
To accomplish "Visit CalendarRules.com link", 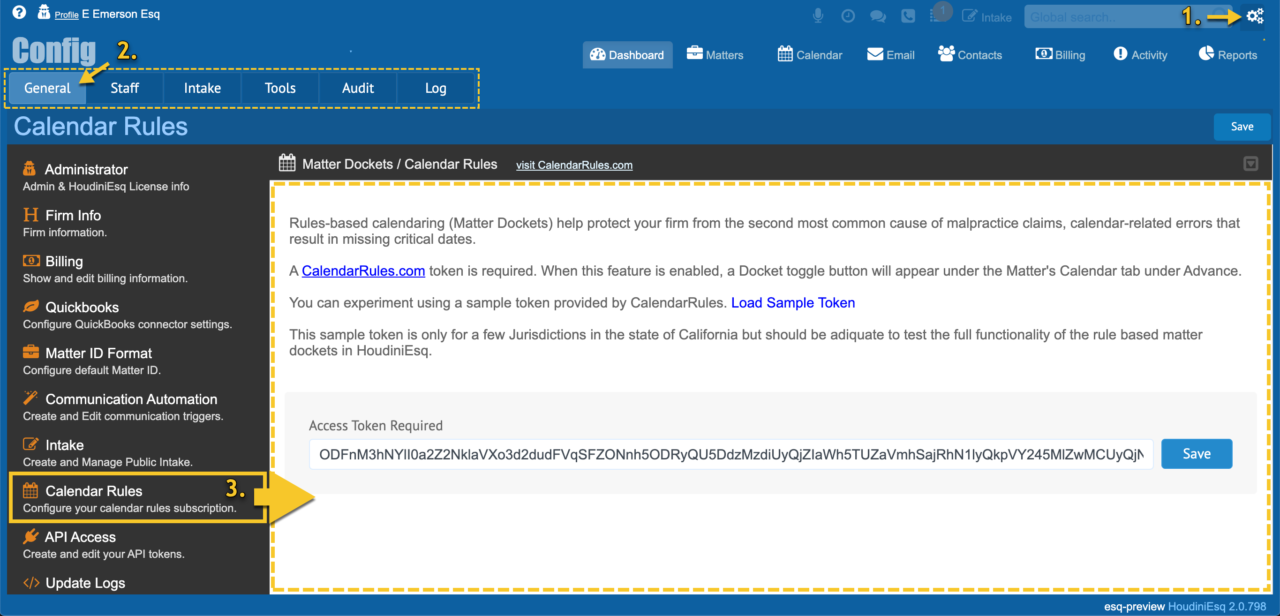I will coord(574,165).
